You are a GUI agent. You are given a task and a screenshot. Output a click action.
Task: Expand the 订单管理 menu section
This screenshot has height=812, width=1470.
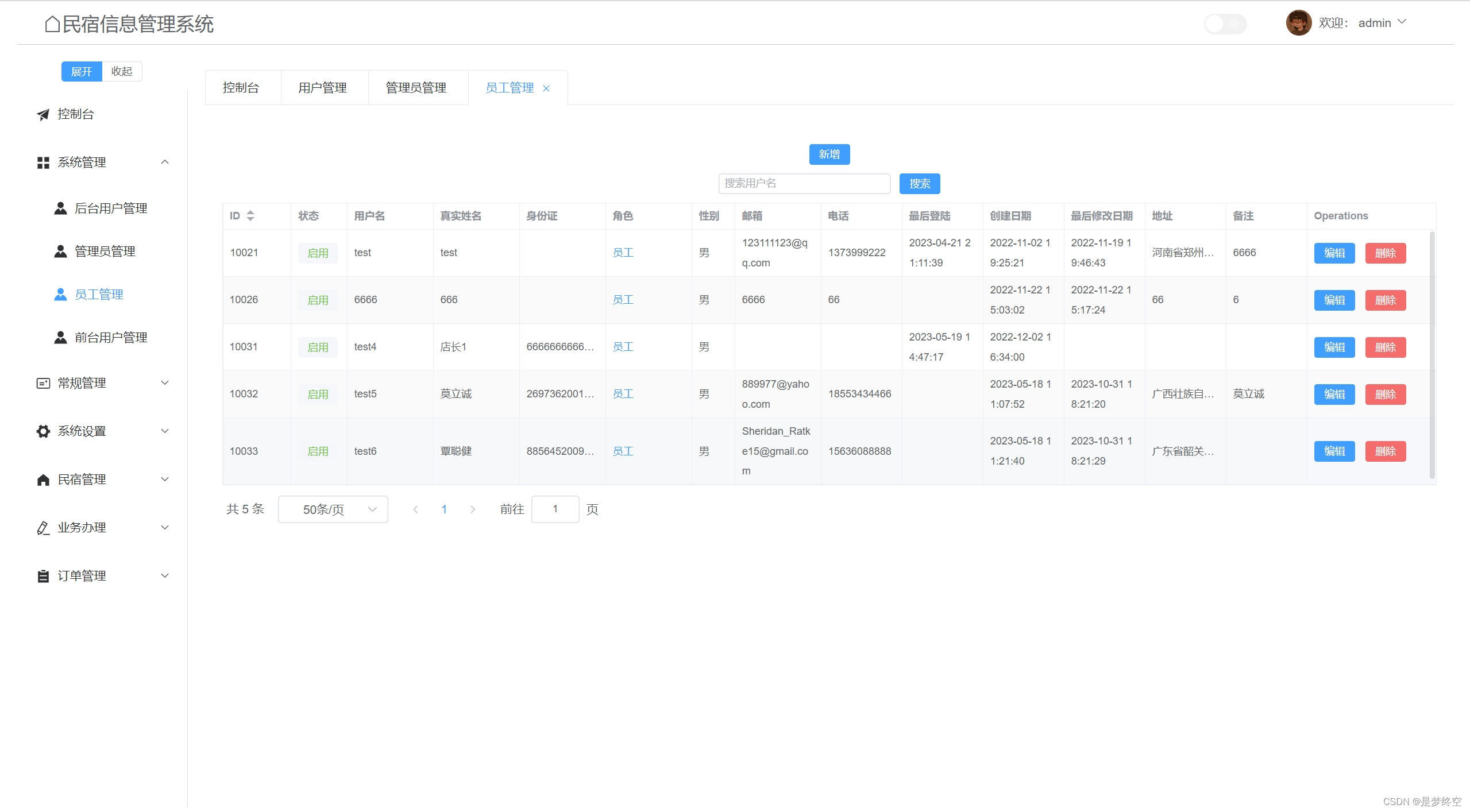point(165,576)
